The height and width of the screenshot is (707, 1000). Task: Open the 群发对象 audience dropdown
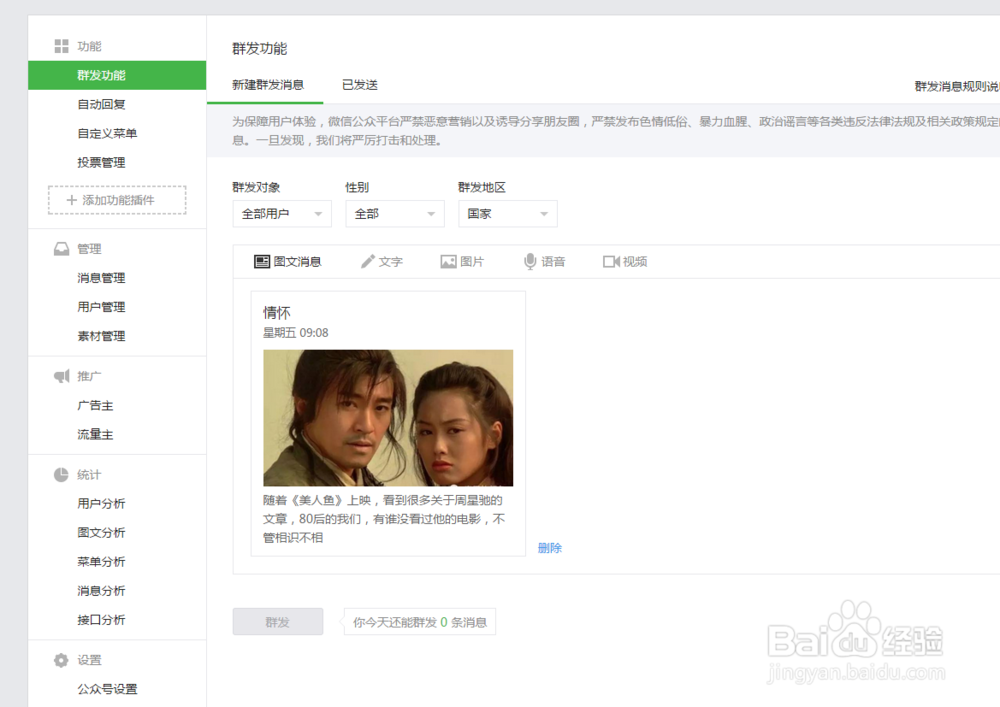pyautogui.click(x=281, y=213)
